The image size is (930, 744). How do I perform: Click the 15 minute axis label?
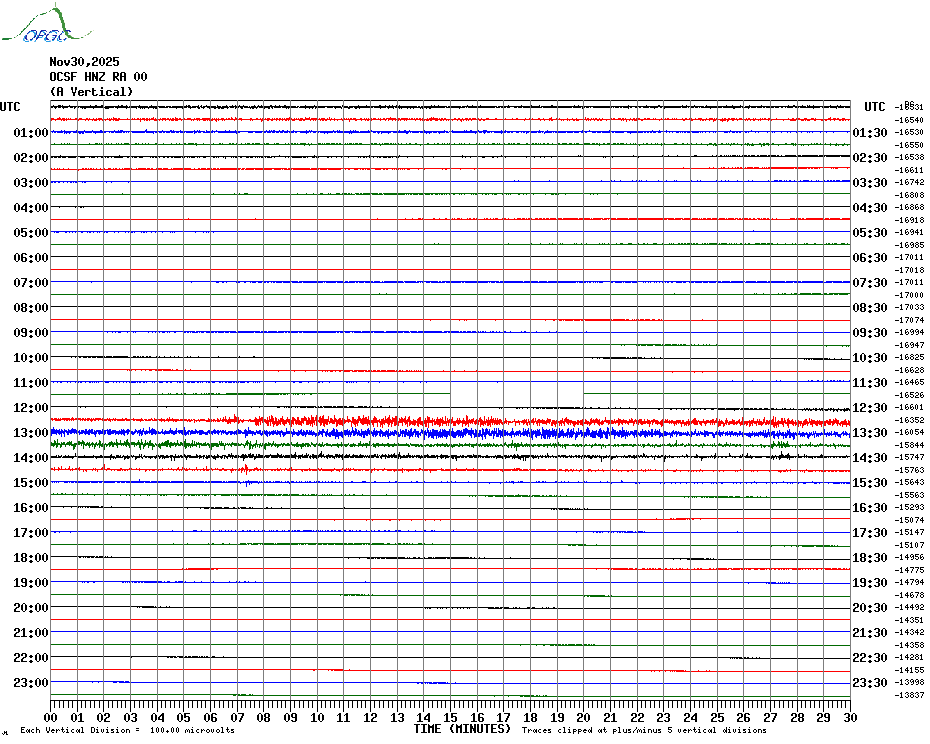point(451,718)
